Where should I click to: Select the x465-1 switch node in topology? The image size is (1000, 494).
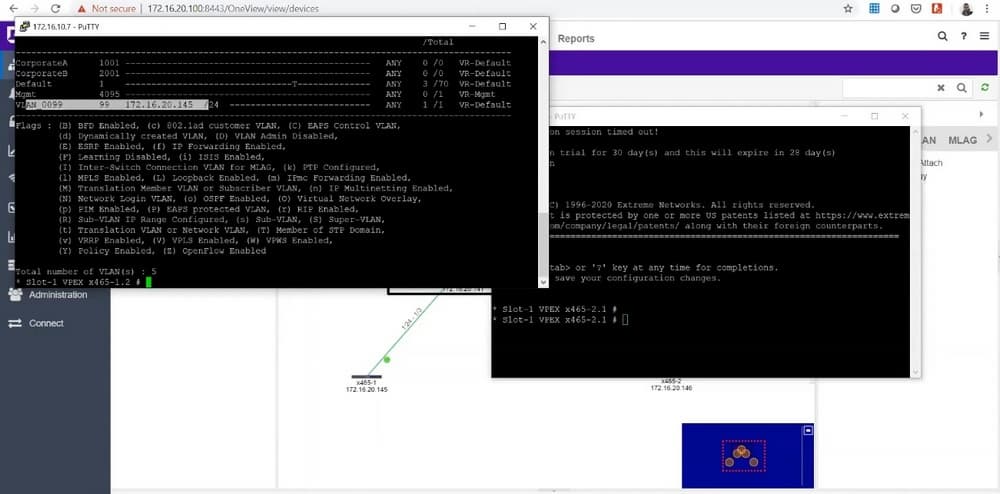point(367,377)
